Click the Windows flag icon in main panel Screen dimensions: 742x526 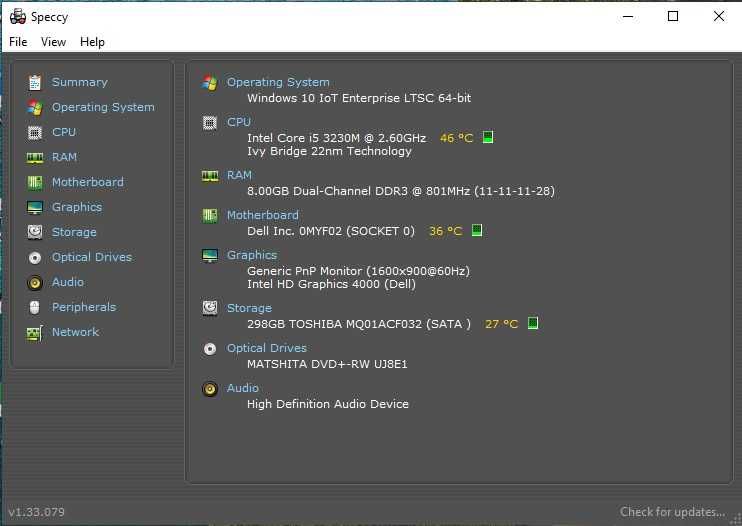tap(210, 82)
